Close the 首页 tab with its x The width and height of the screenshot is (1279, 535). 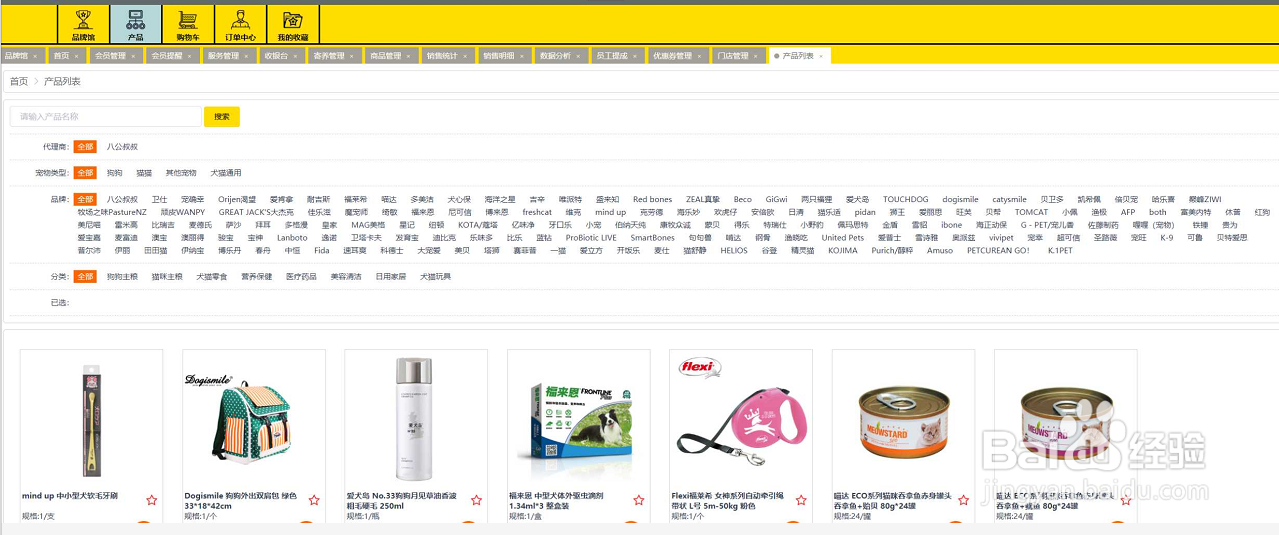[x=78, y=56]
